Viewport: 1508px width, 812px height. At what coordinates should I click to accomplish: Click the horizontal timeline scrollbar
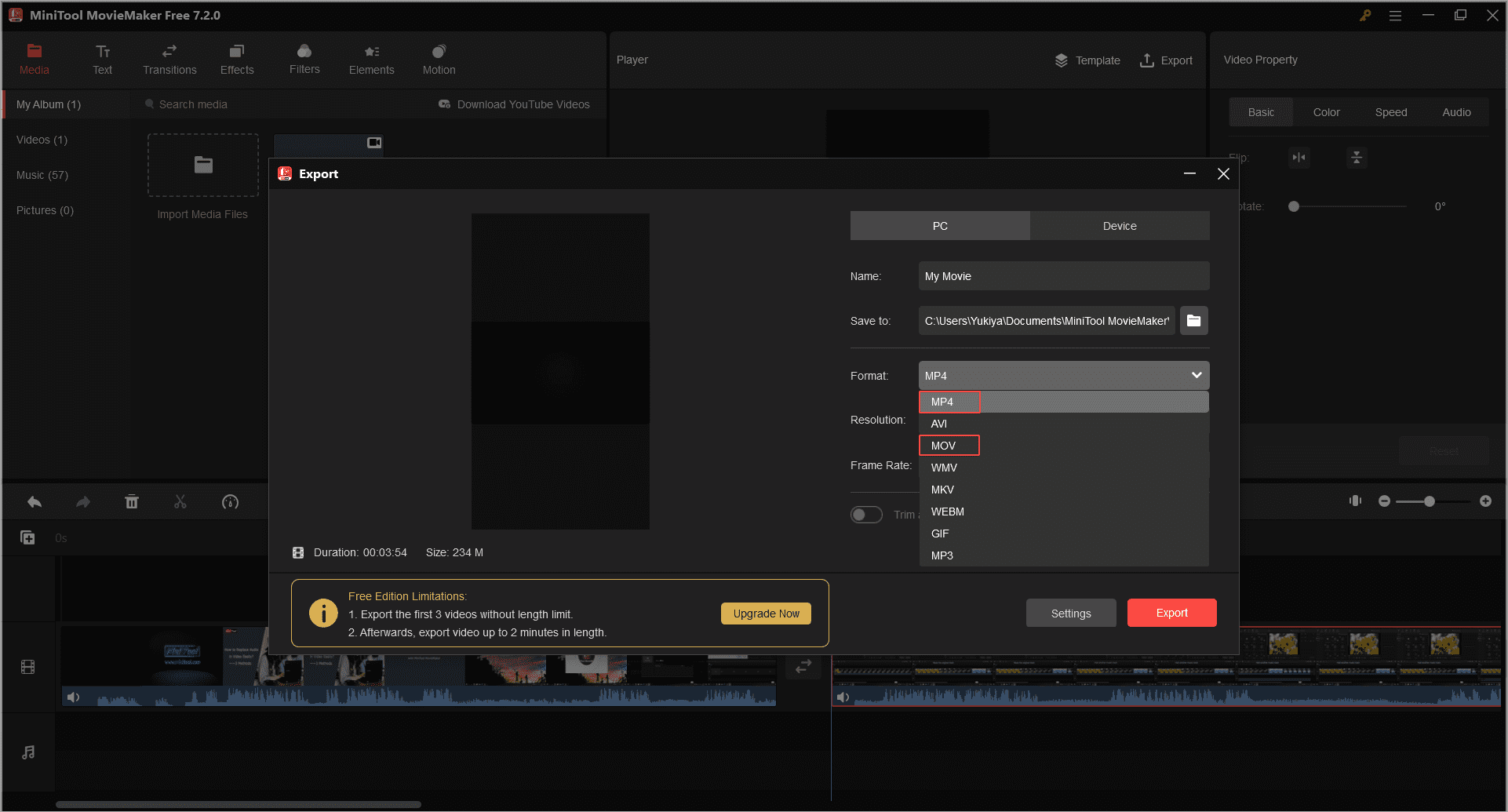point(239,804)
